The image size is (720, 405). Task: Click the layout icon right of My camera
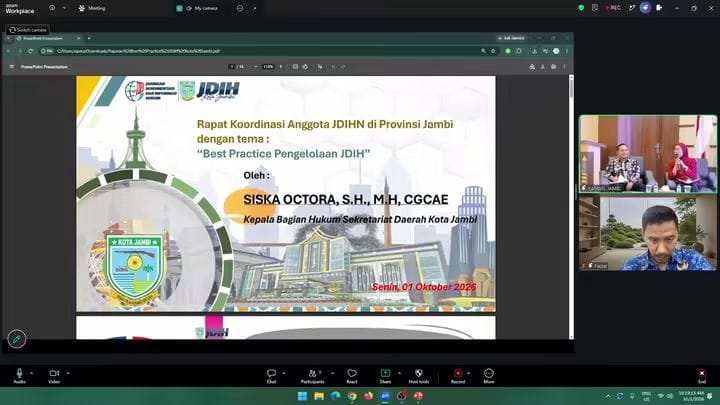(240, 8)
